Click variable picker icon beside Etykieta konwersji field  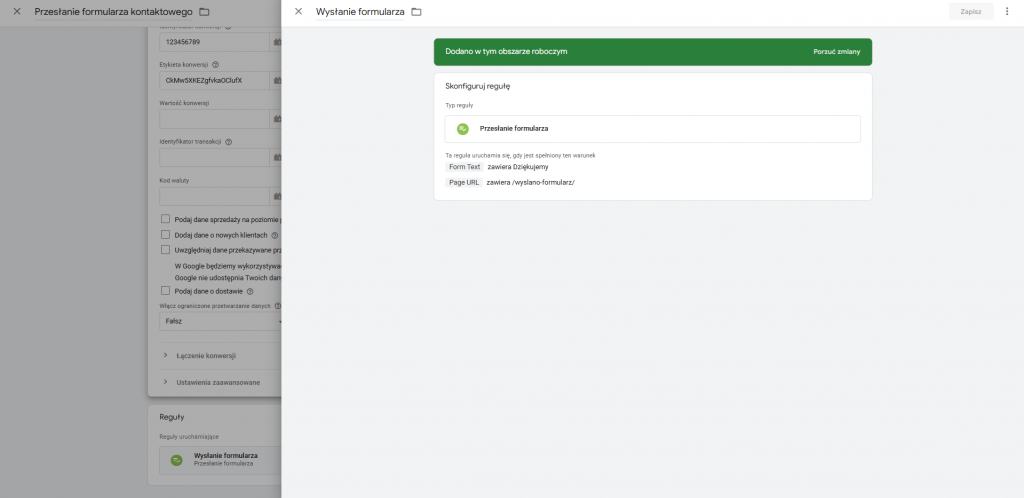276,80
